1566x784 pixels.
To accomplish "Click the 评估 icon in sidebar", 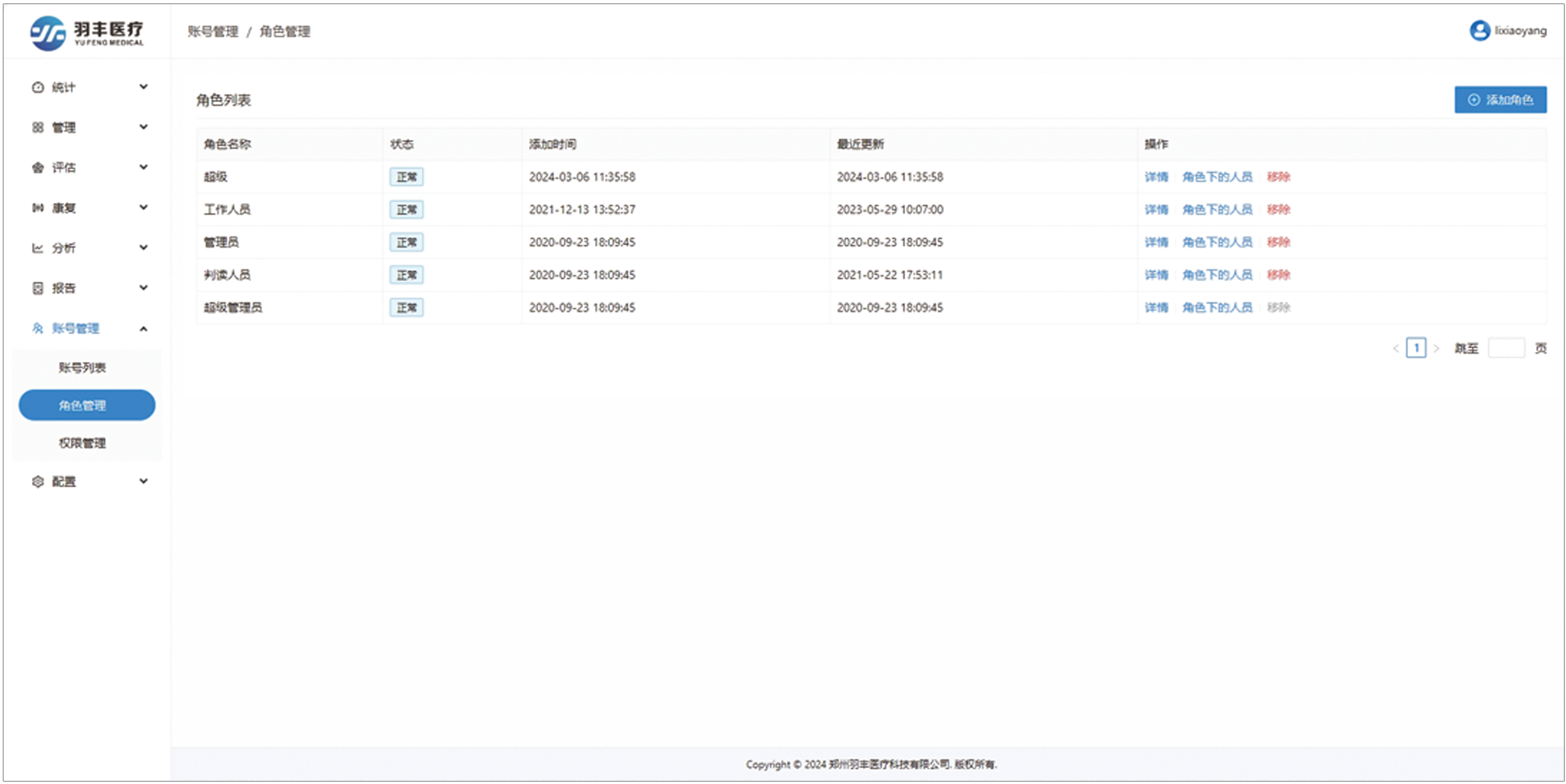I will 38,168.
